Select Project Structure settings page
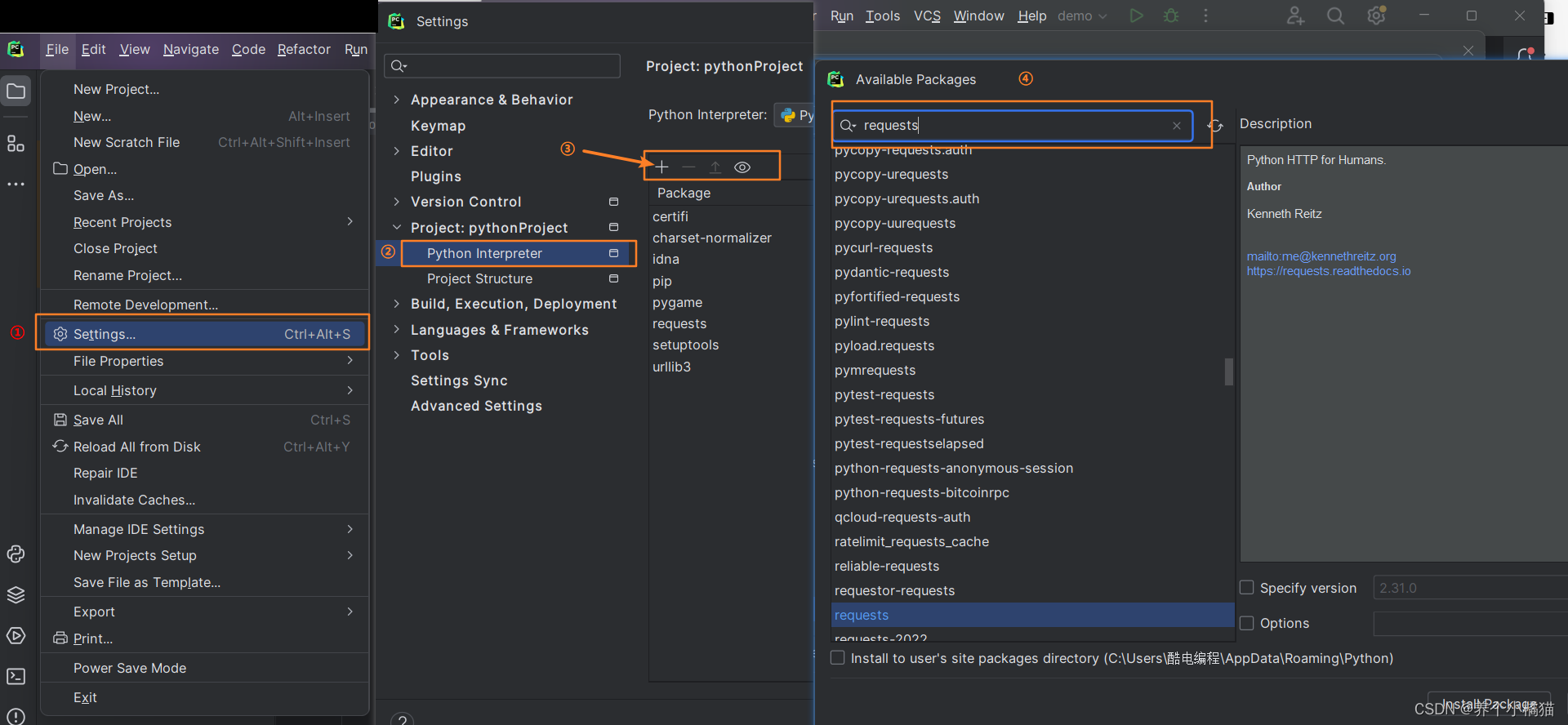The height and width of the screenshot is (725, 1568). (x=479, y=278)
